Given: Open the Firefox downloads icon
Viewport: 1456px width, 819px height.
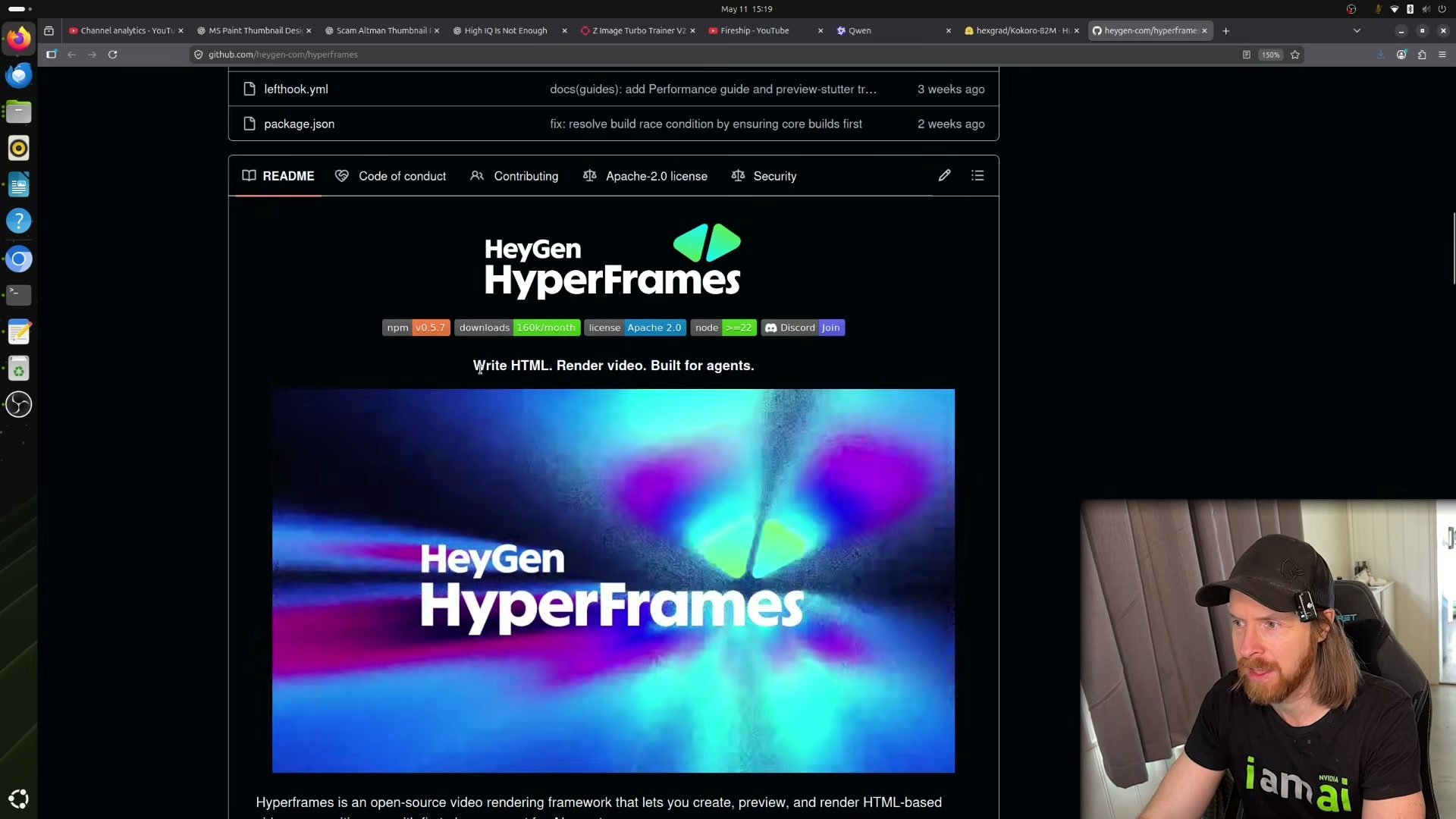Looking at the screenshot, I should (x=1380, y=55).
